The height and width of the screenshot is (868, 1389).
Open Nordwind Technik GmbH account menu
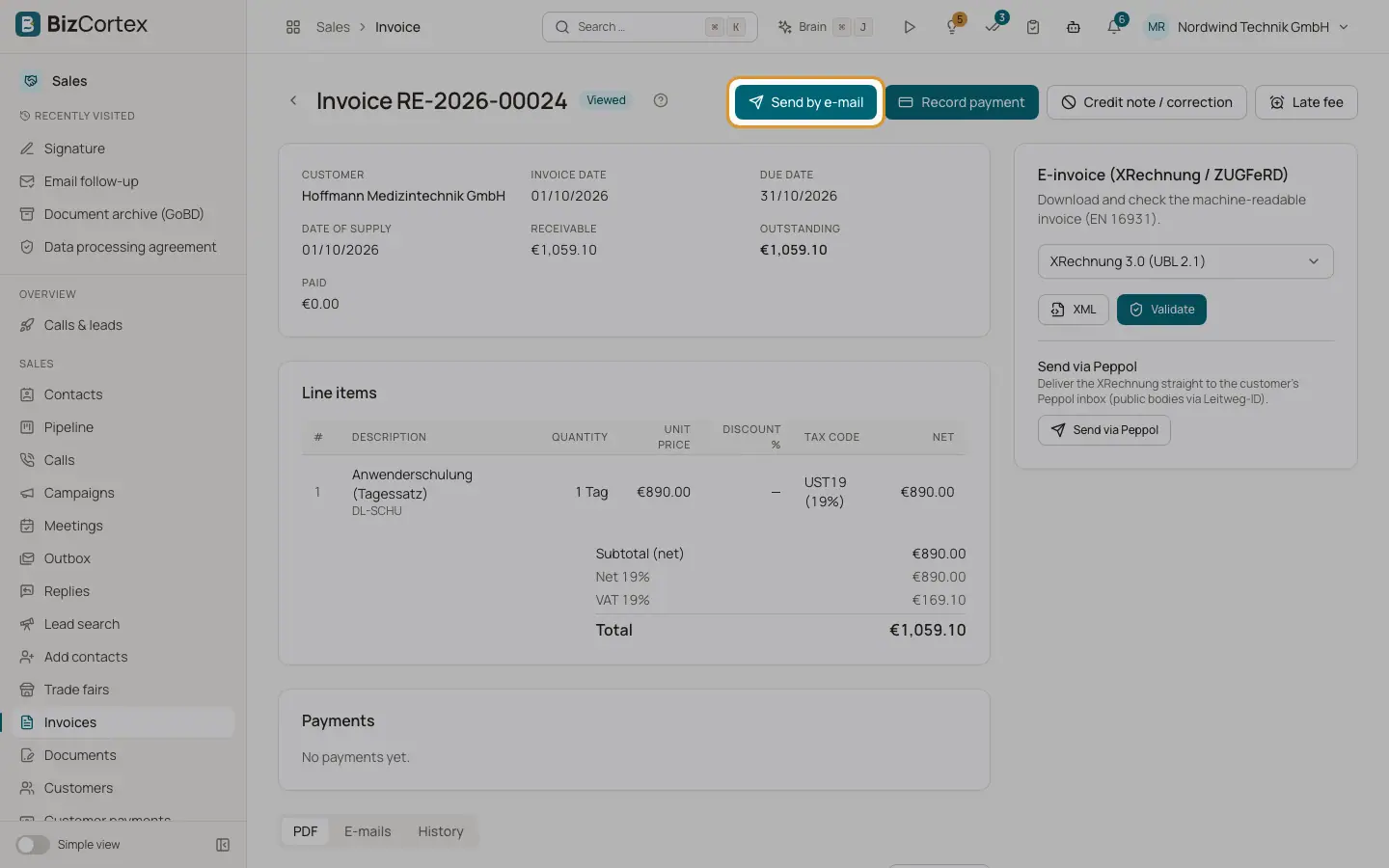[1246, 27]
